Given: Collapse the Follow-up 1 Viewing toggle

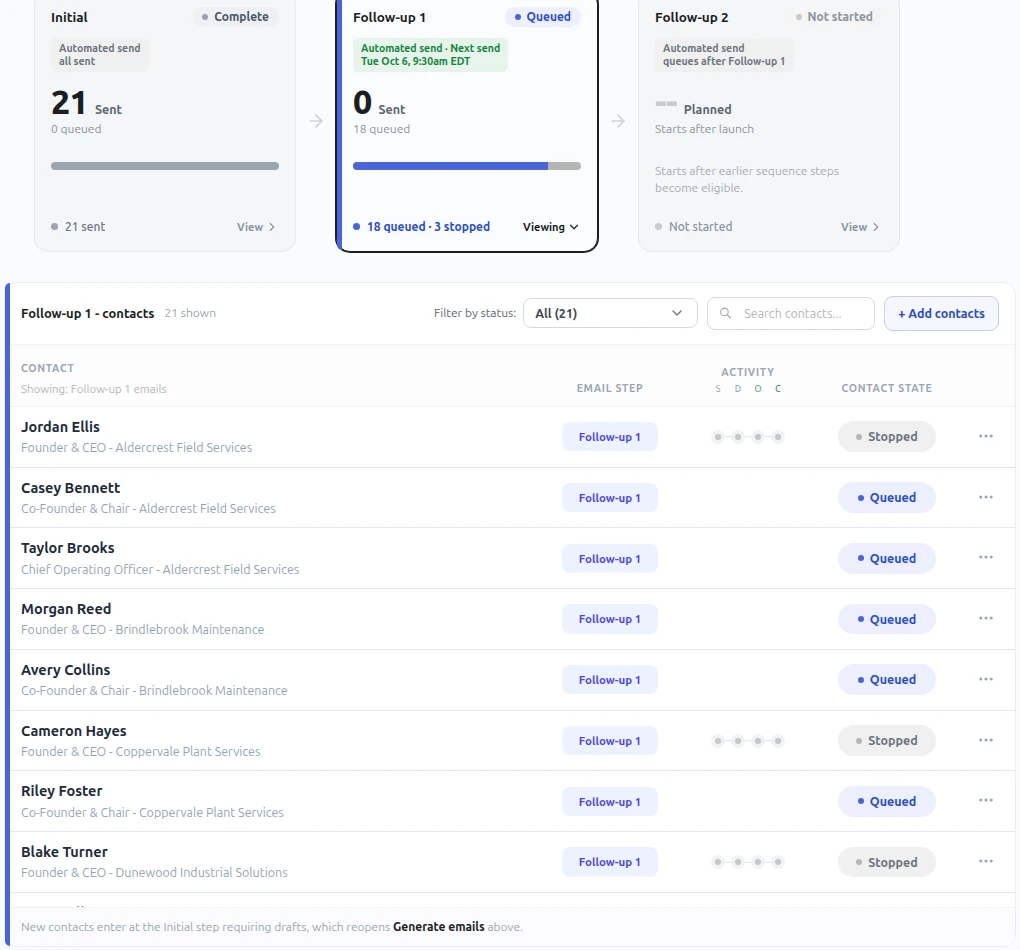Looking at the screenshot, I should (x=550, y=226).
